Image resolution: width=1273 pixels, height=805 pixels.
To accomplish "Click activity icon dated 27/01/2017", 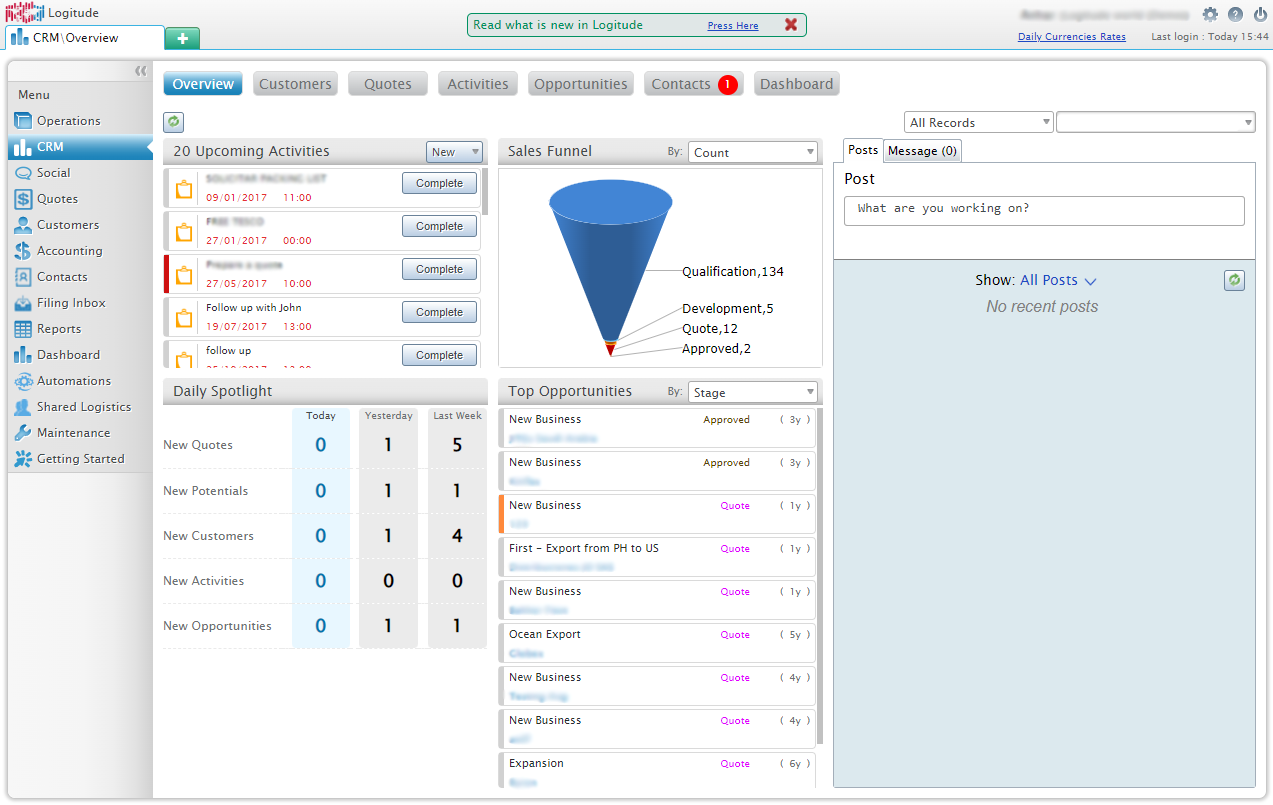I will (x=184, y=233).
